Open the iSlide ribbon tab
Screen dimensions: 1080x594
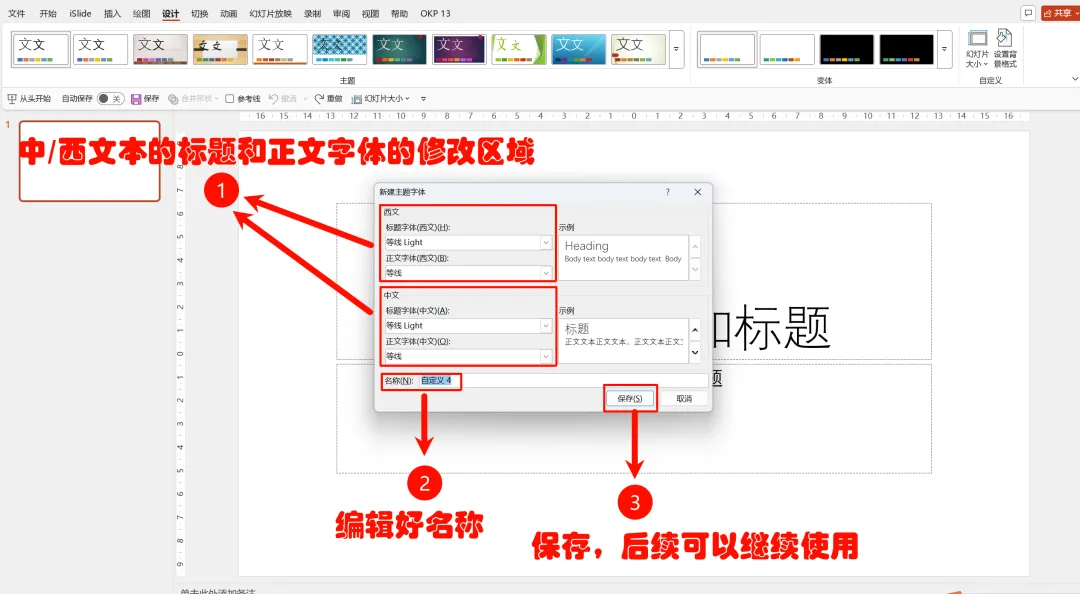tap(80, 13)
